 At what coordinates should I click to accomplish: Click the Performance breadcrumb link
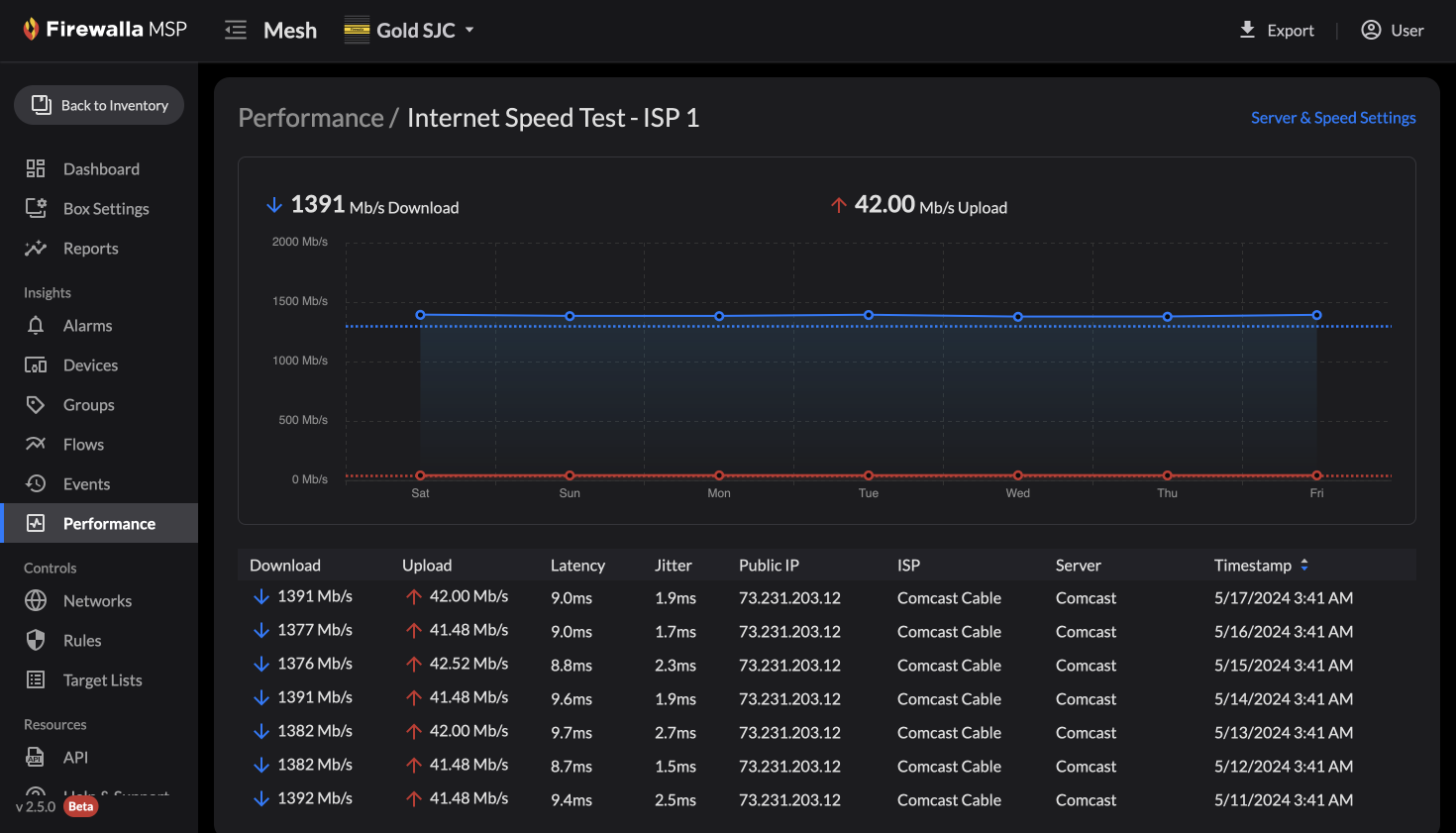point(311,118)
